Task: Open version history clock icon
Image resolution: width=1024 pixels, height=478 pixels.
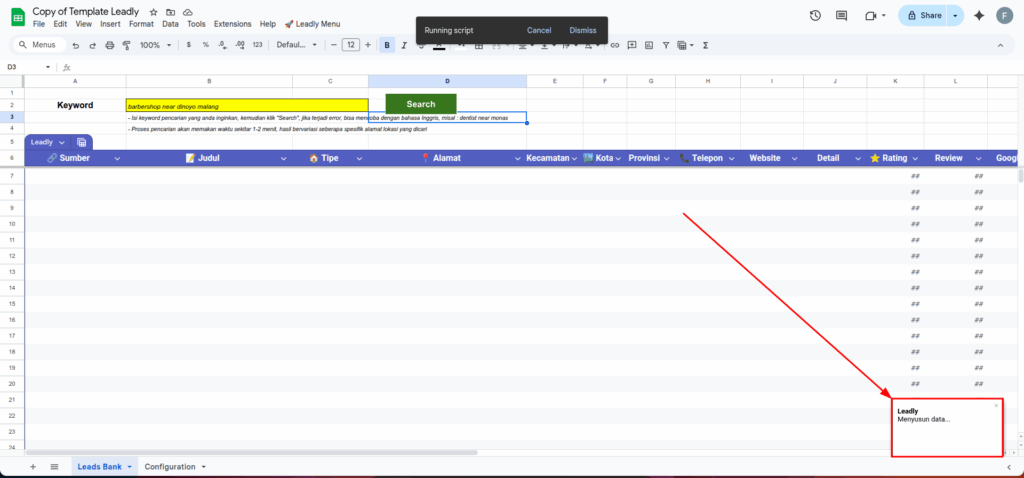Action: 815,16
